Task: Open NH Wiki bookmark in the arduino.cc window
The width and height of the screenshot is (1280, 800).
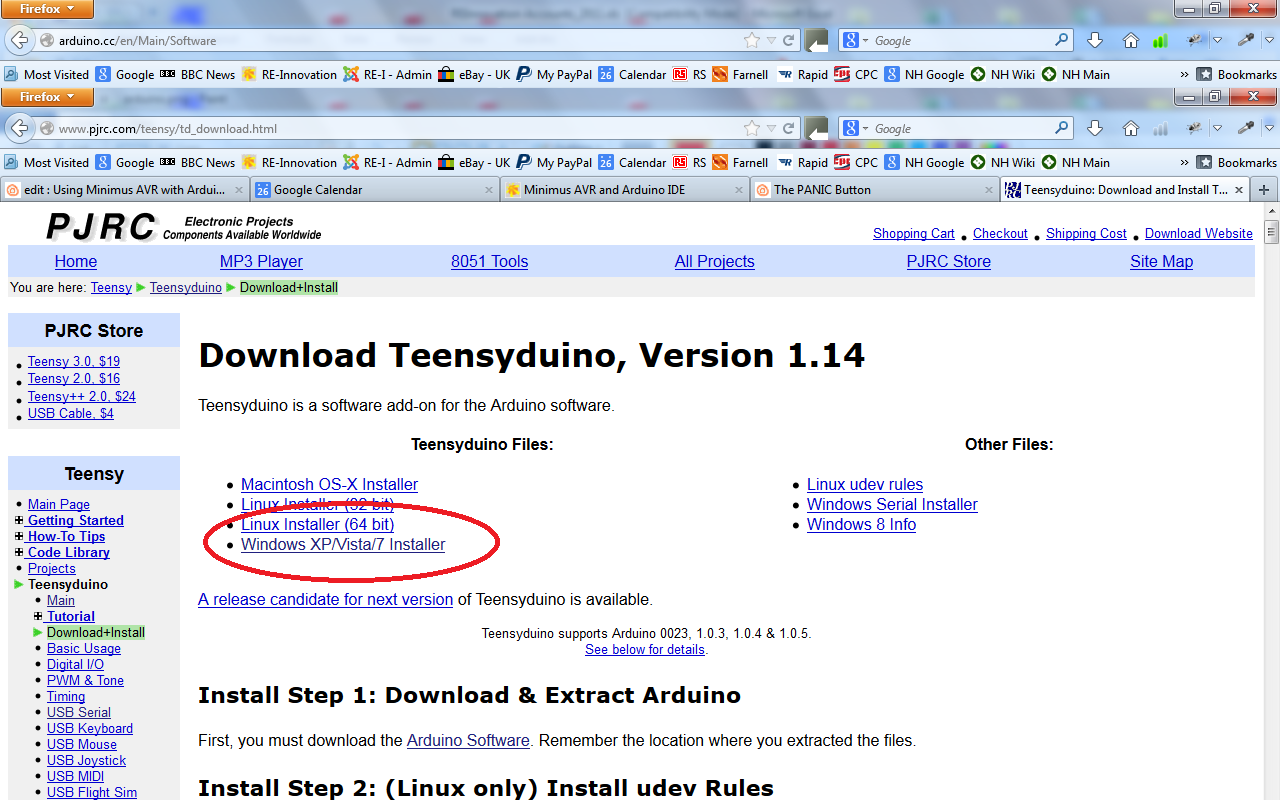Action: point(1001,74)
